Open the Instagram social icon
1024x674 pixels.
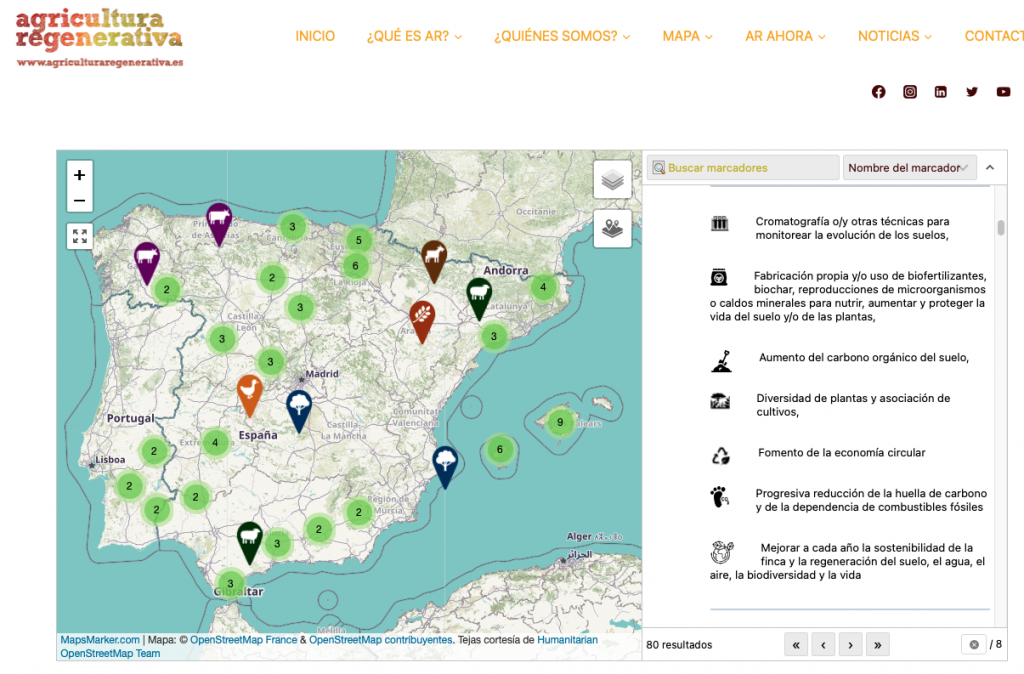pyautogui.click(x=910, y=92)
